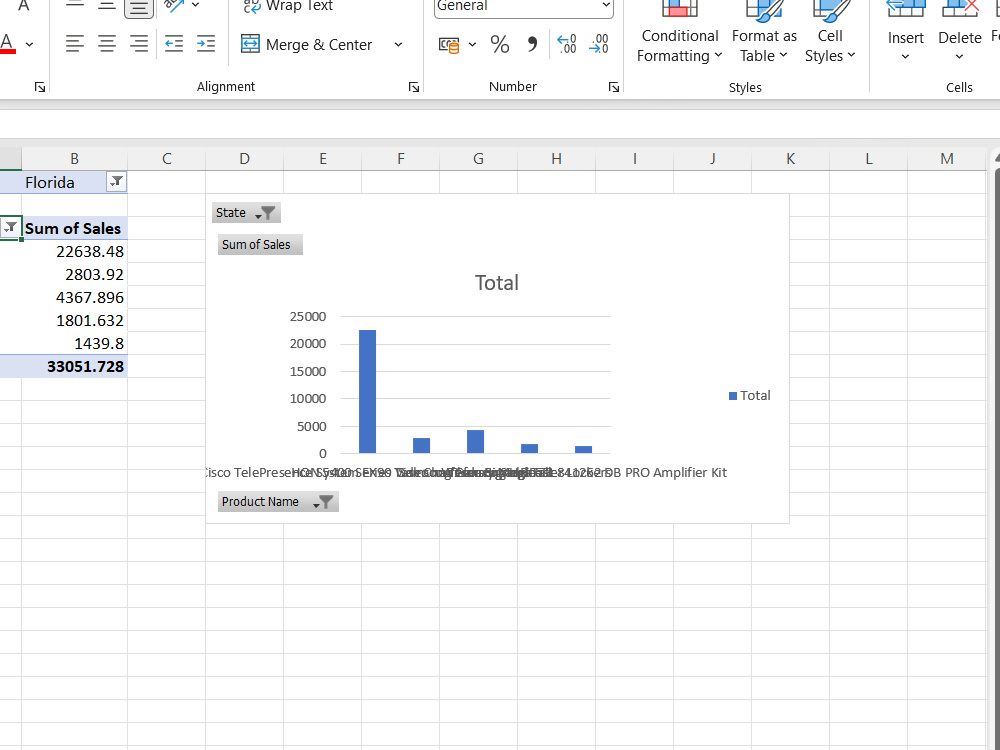Select column B header
The width and height of the screenshot is (1000, 750).
[x=75, y=159]
